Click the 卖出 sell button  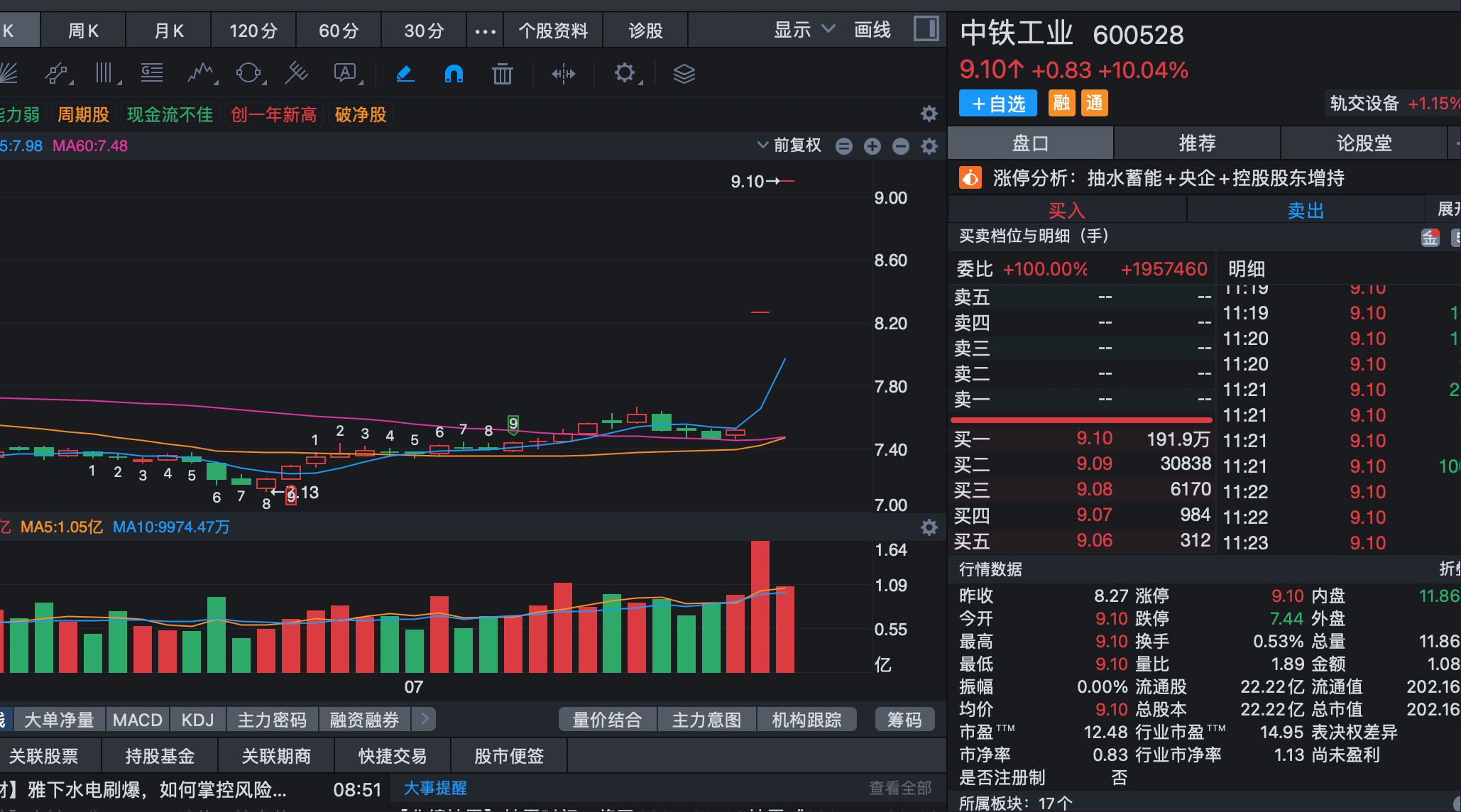point(1306,210)
